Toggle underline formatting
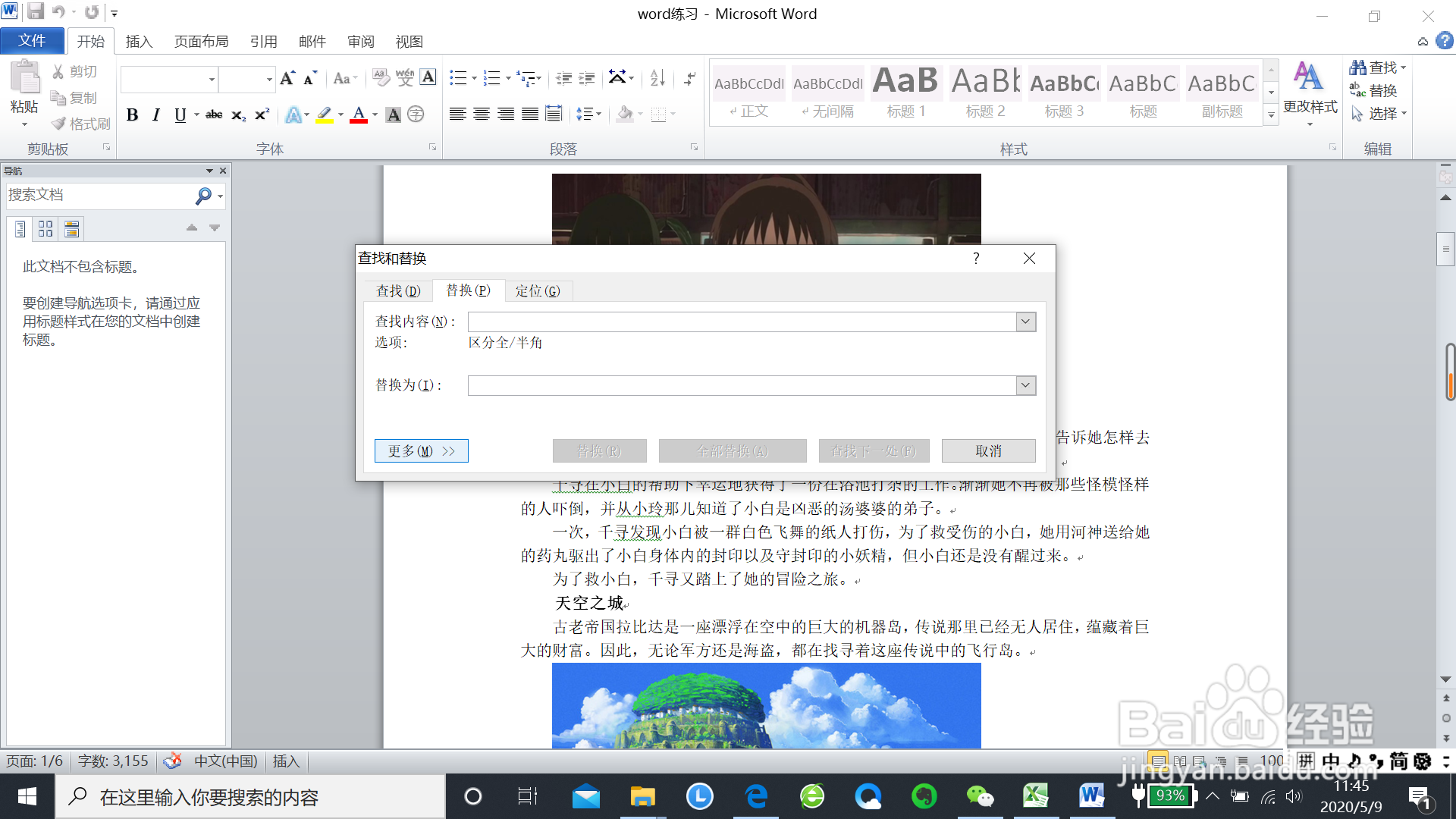Screen dimensions: 1456x819 pyautogui.click(x=180, y=115)
